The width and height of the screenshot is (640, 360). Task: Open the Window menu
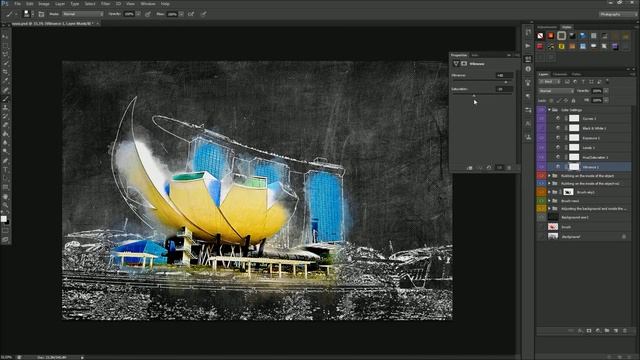[148, 4]
